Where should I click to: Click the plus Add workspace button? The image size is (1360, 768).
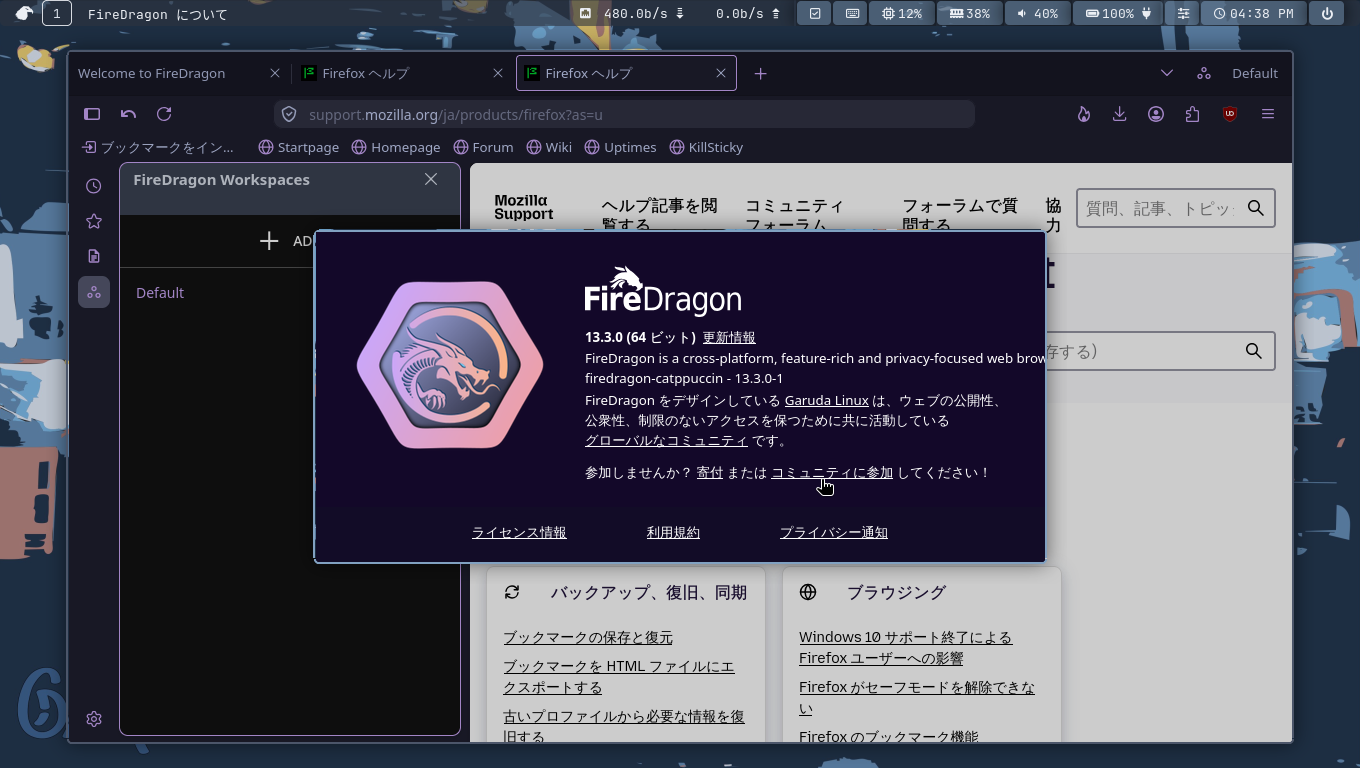click(x=269, y=241)
